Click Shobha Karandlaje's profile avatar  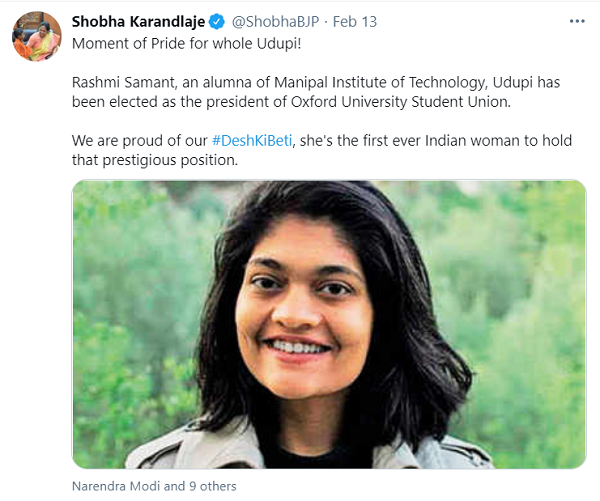pos(36,37)
